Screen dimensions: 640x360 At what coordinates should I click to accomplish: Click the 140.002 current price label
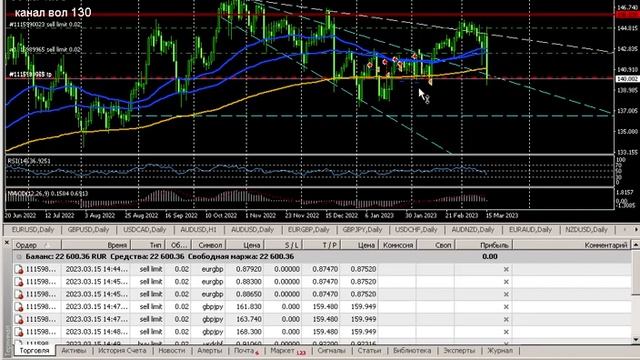pos(627,79)
